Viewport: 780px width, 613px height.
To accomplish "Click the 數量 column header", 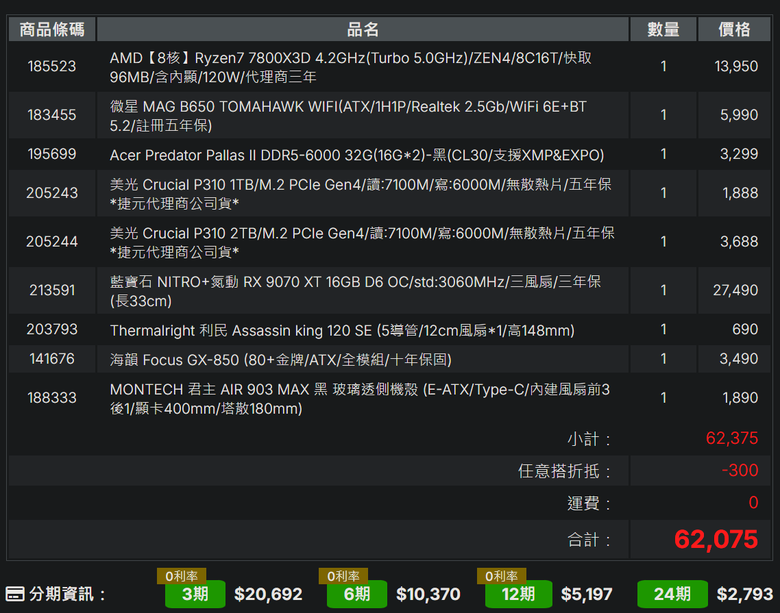I will pos(663,29).
